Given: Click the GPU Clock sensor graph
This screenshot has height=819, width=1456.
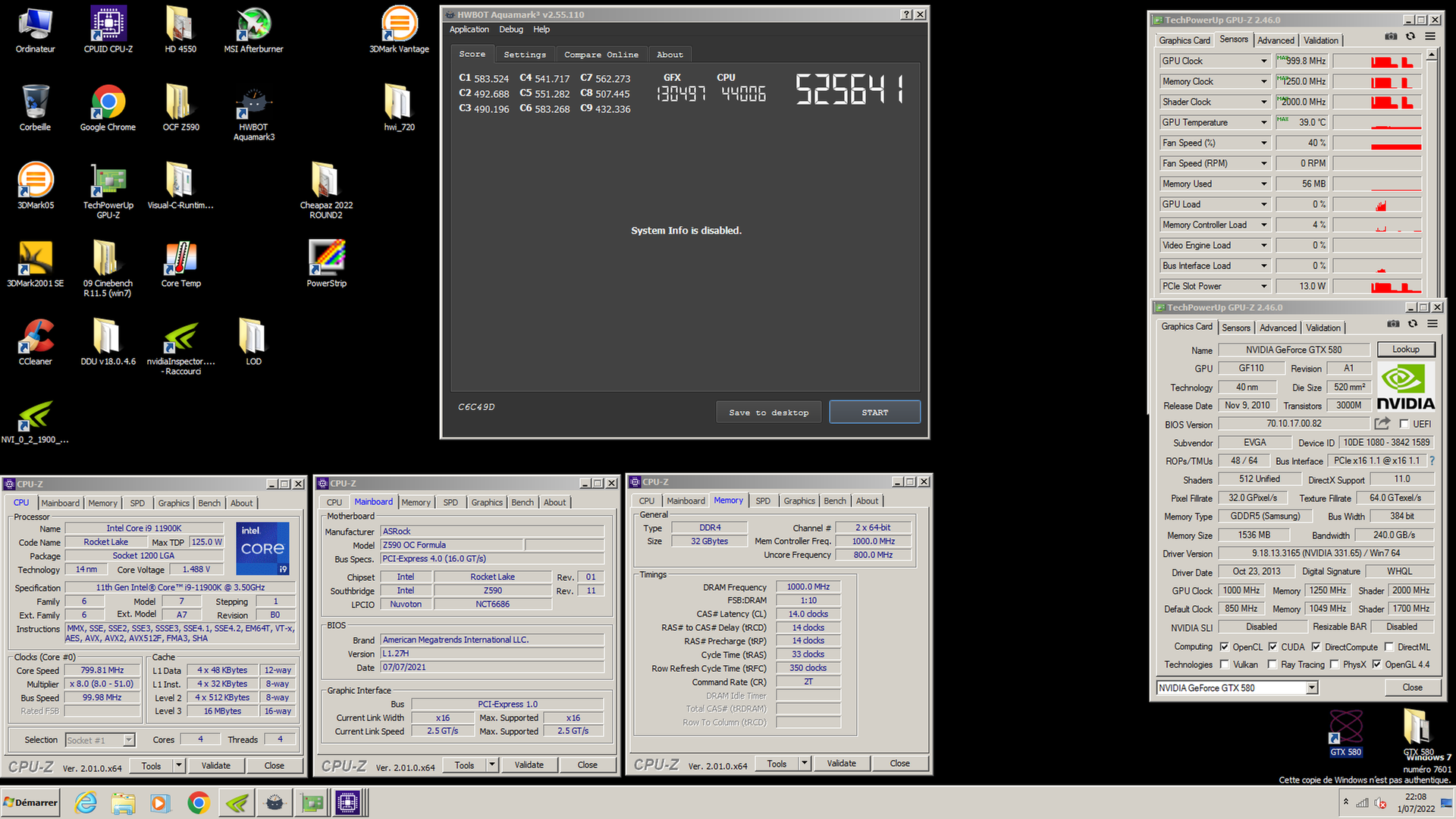Looking at the screenshot, I should coord(1377,61).
